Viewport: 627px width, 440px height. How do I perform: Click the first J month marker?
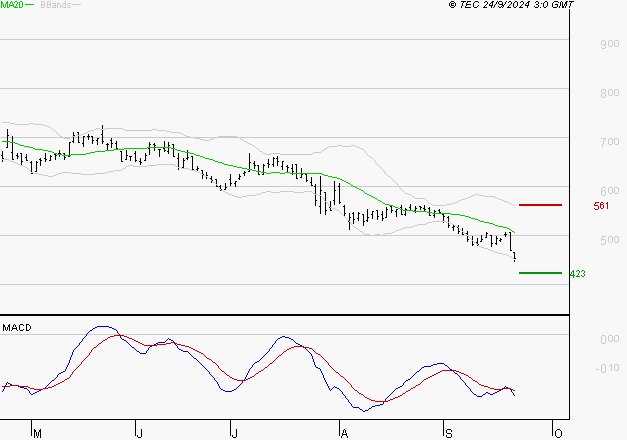tap(140, 434)
